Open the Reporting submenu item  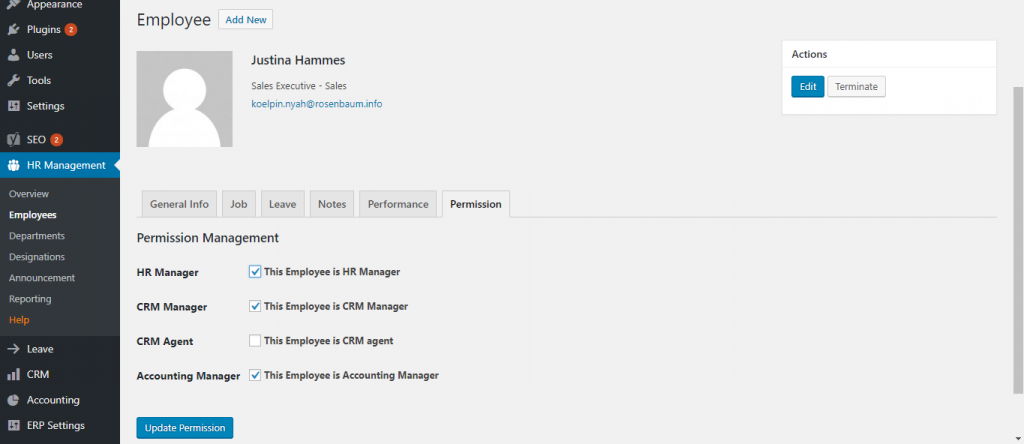30,299
